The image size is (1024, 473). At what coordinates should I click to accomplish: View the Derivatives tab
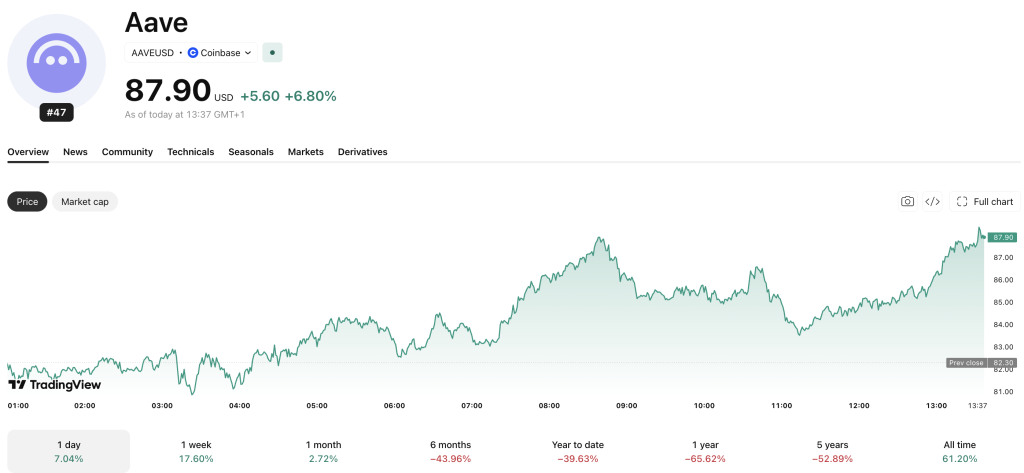click(362, 152)
